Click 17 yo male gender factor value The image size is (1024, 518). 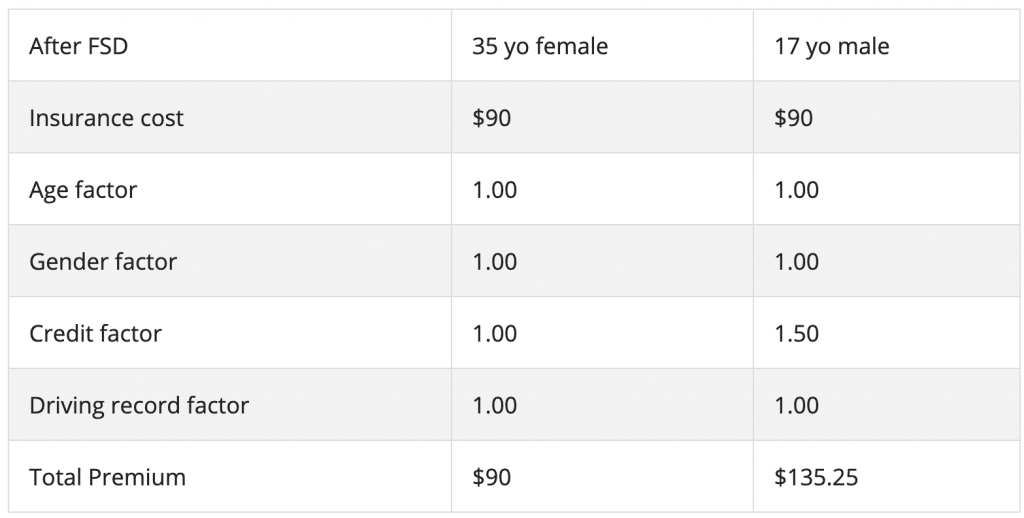797,262
